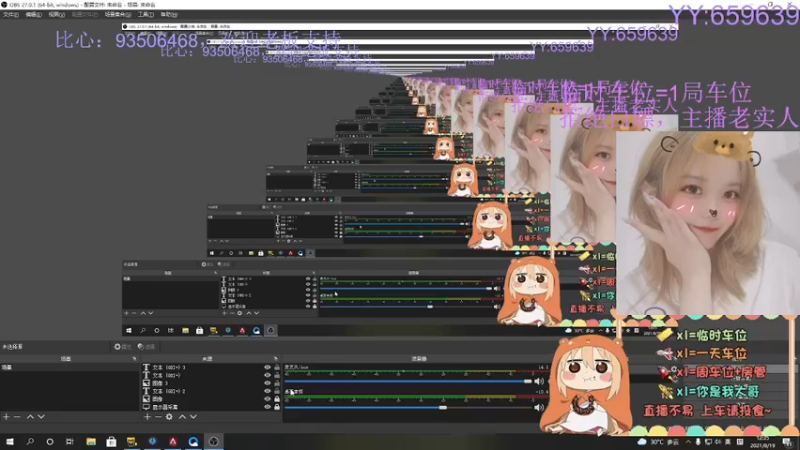Screen dimensions: 800x450
Task: Hide the 图像 source
Action: (267, 399)
